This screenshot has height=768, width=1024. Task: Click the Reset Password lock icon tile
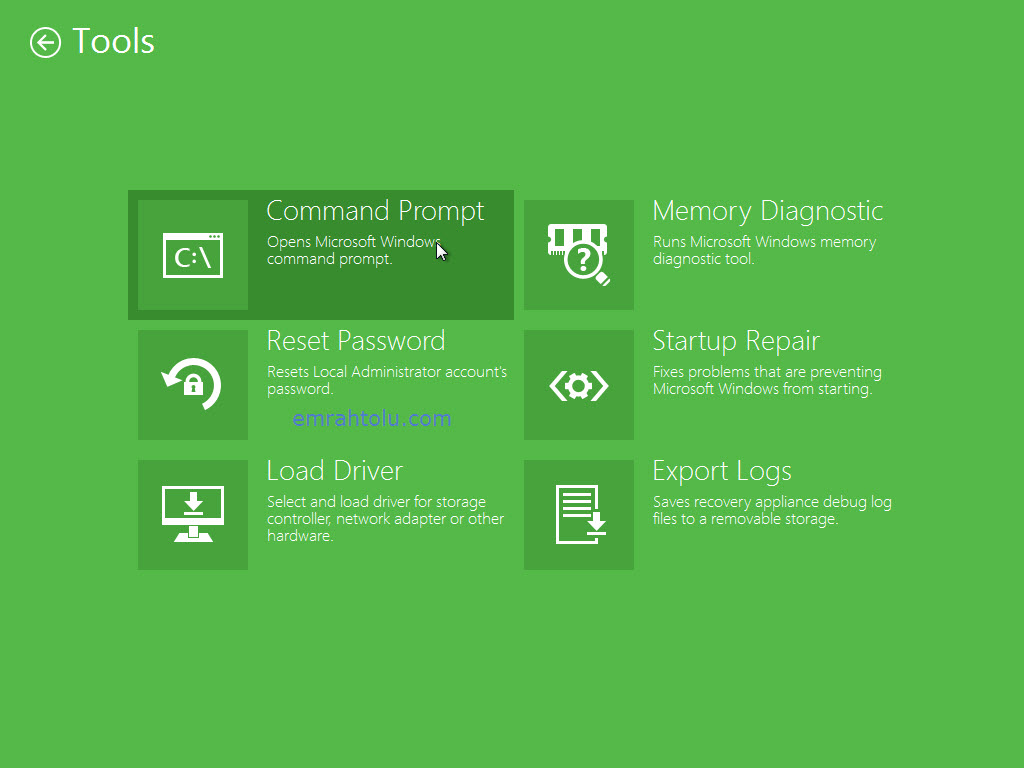[193, 385]
